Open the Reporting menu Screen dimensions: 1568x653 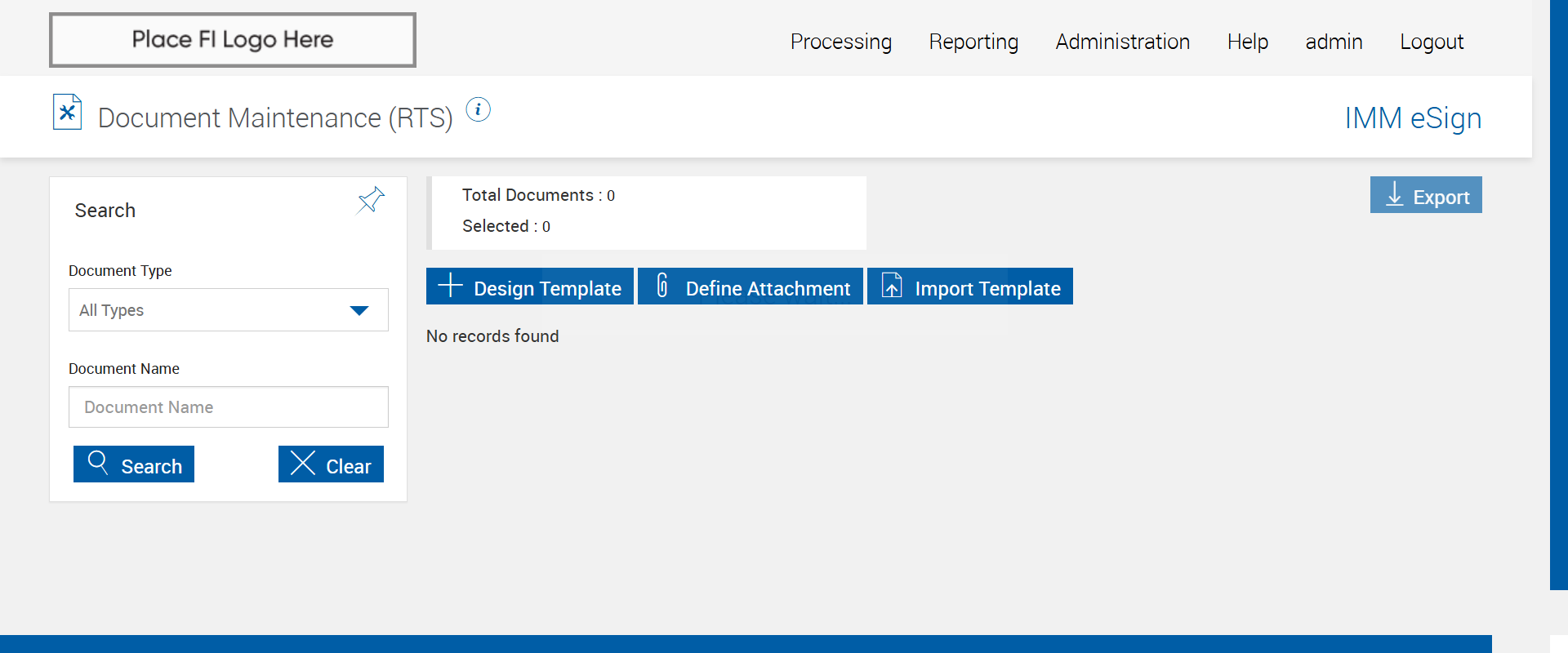(973, 42)
